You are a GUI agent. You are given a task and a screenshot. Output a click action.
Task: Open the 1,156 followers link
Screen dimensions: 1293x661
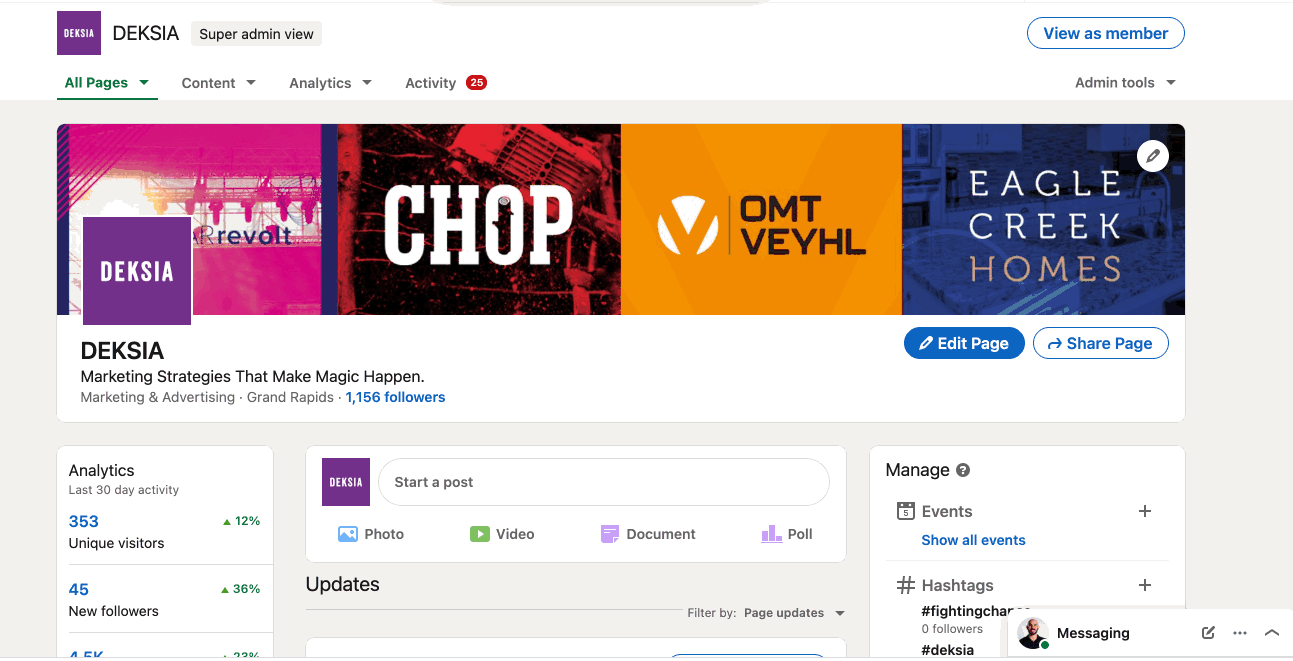(x=395, y=397)
